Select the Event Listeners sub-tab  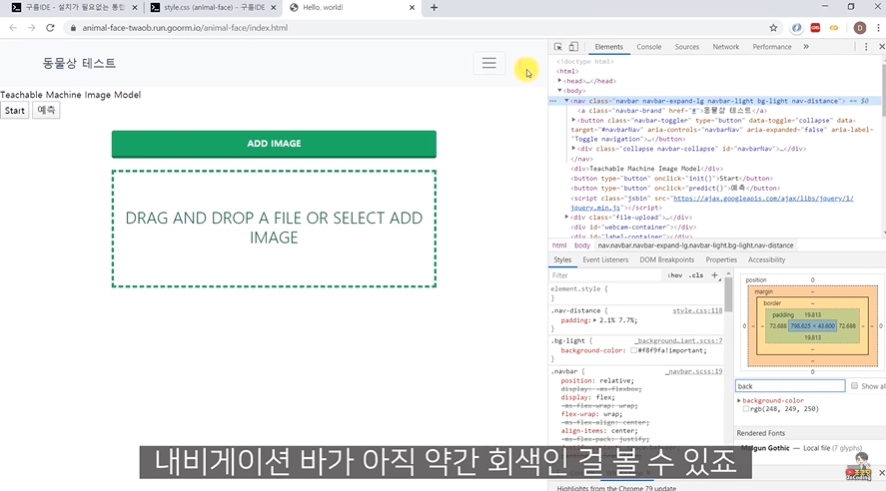[x=605, y=260]
